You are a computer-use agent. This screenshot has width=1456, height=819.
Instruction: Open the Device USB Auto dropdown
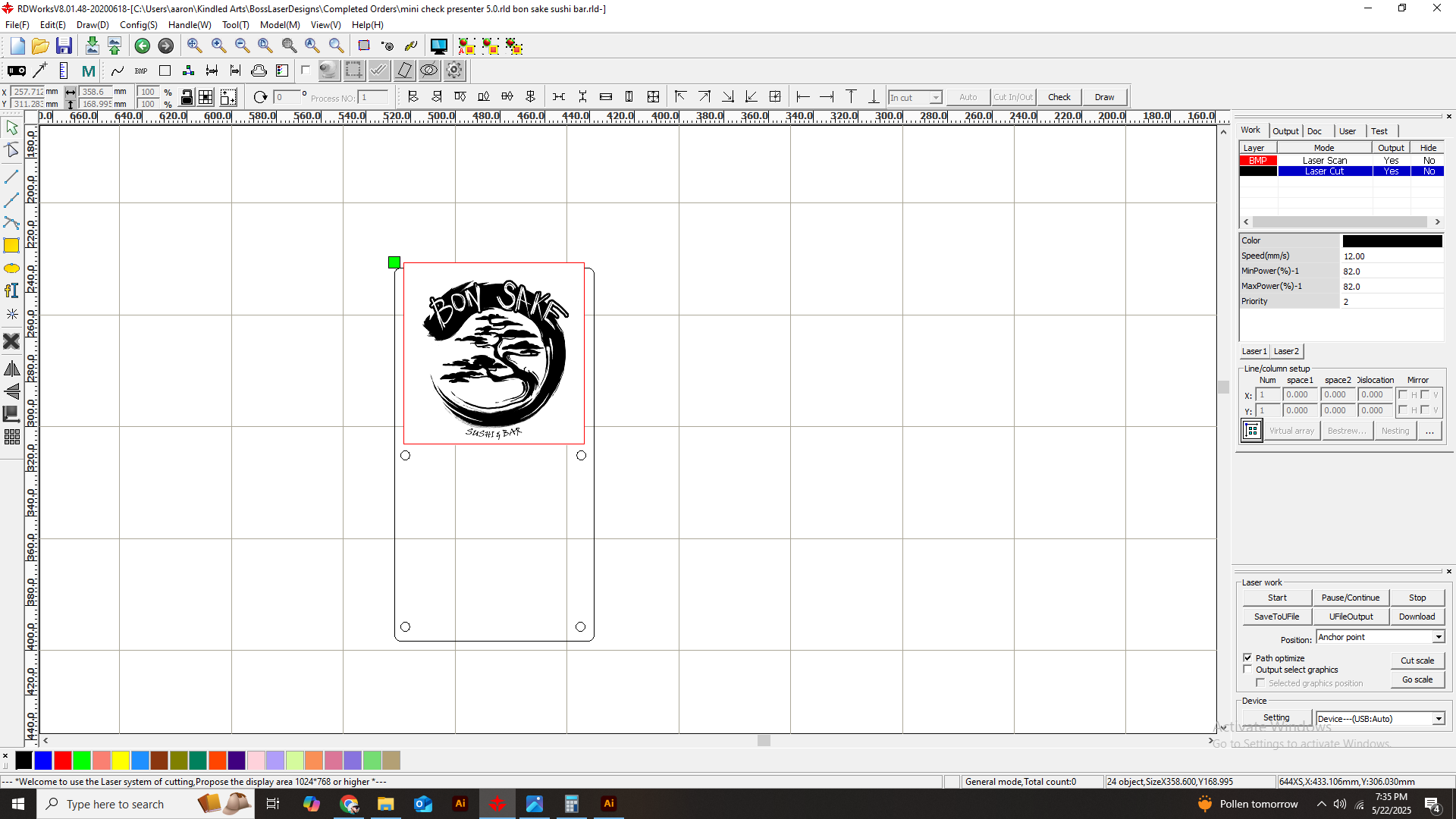point(1438,719)
